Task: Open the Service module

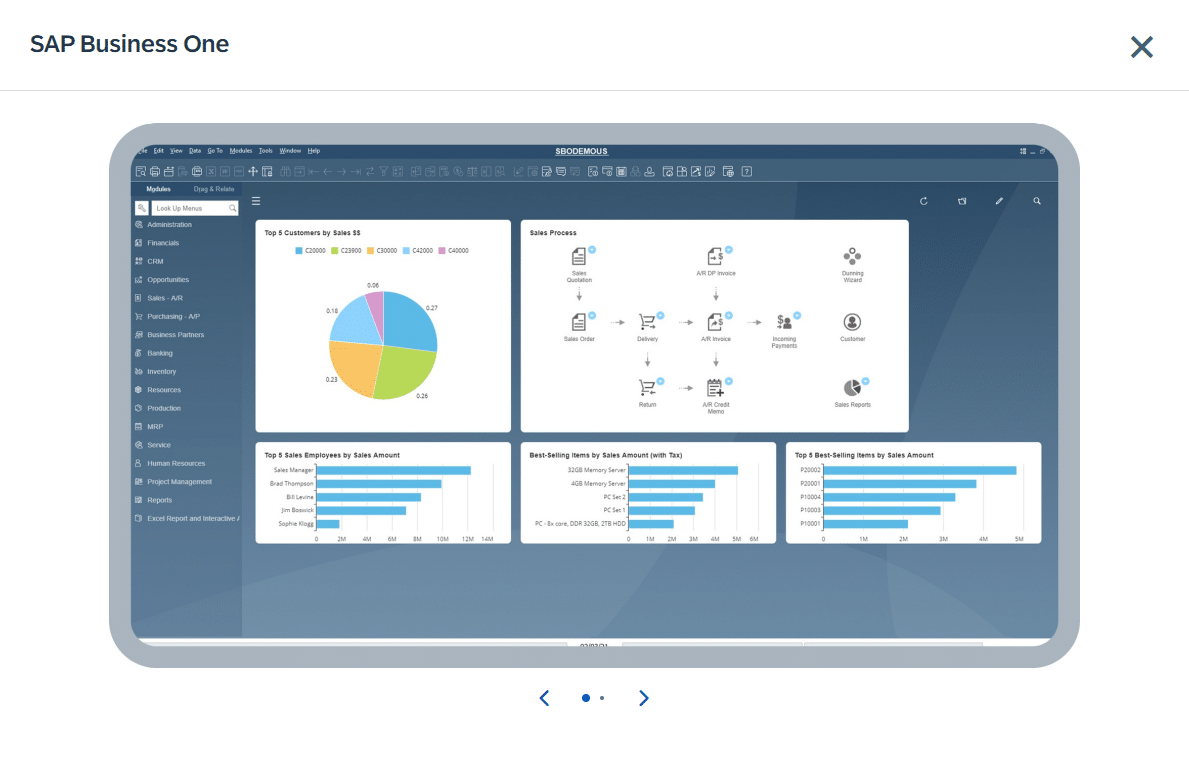Action: [152, 445]
